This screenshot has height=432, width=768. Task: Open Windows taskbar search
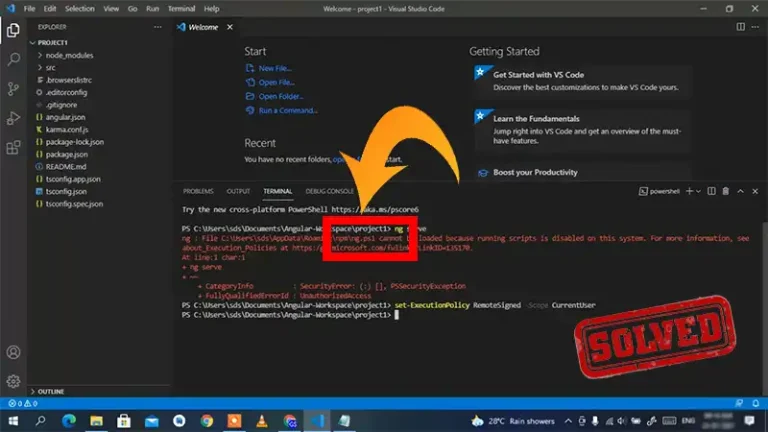coord(41,421)
